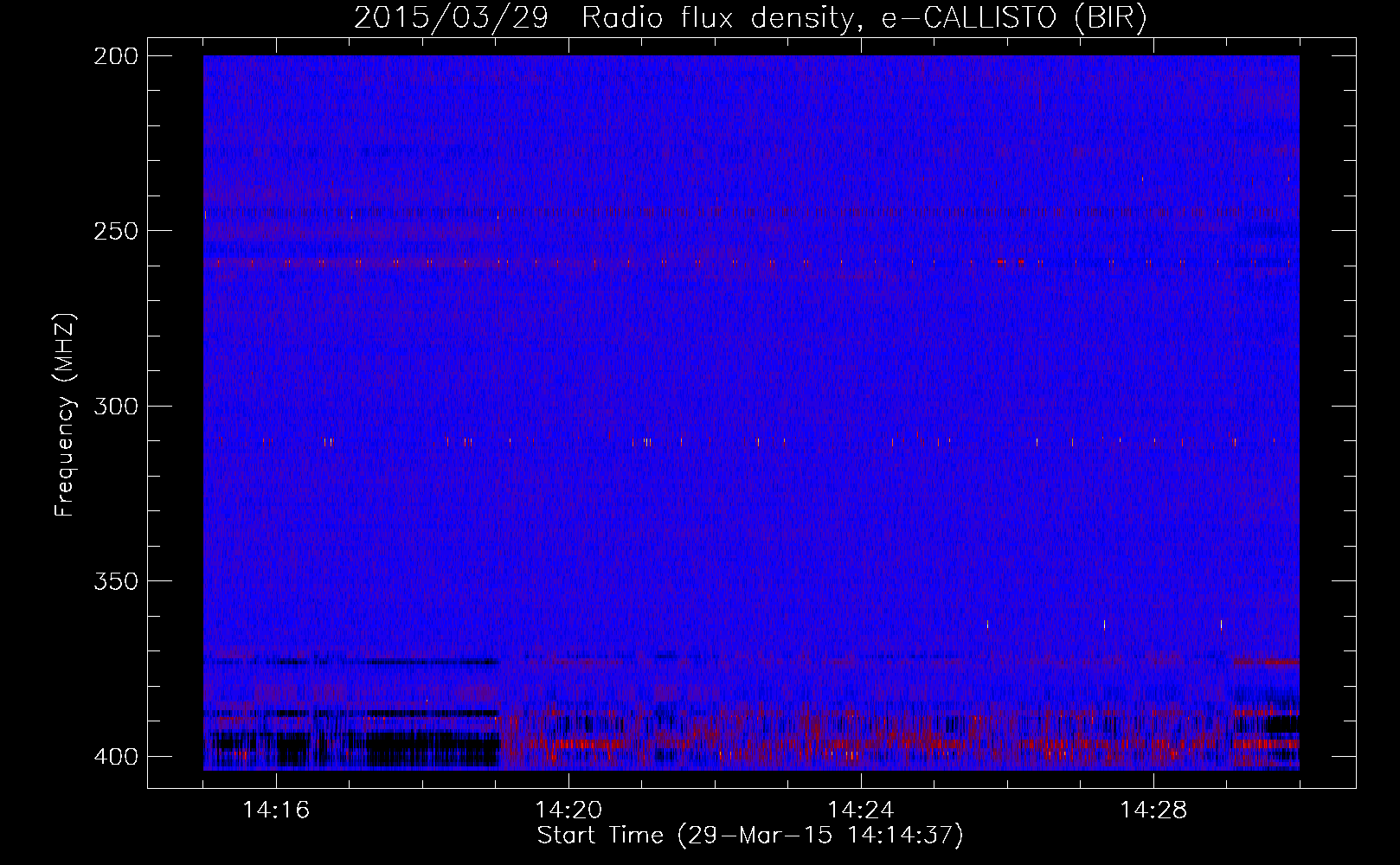This screenshot has width=1400, height=865.
Task: Click the '350' frequency tick label
Action: coord(115,581)
